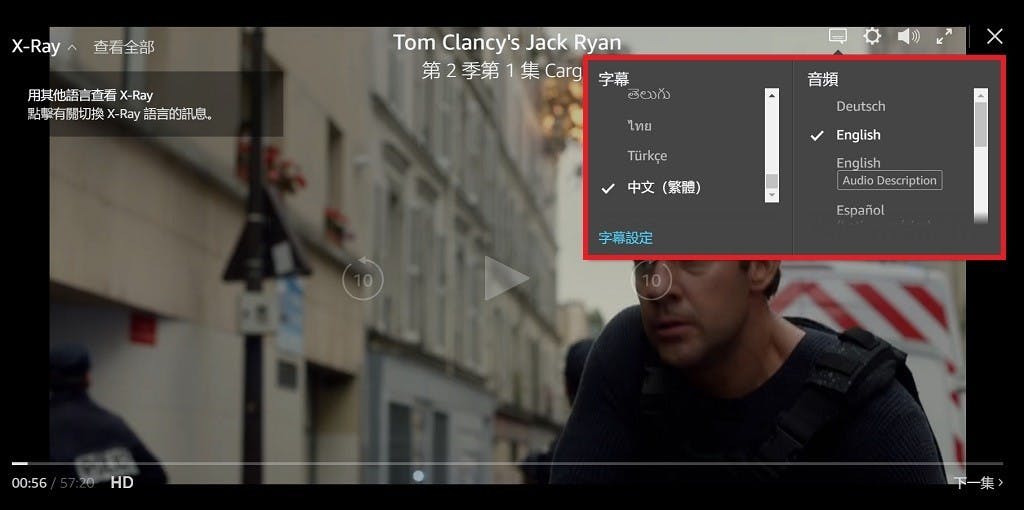Open 查看全部 X-Ray view
The width and height of the screenshot is (1024, 510).
point(124,47)
